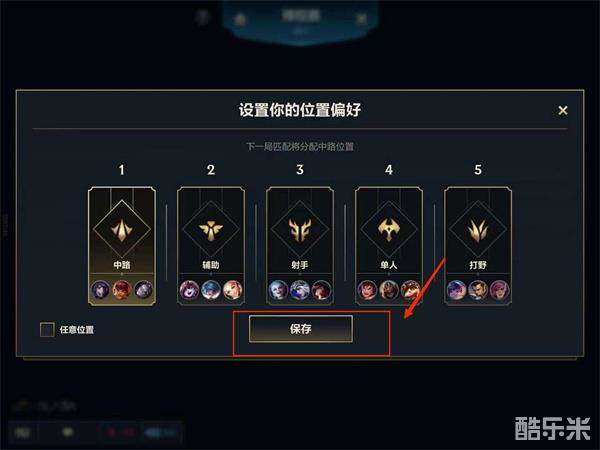Click middle champion portrait under 打野
The height and width of the screenshot is (450, 600).
coord(478,290)
